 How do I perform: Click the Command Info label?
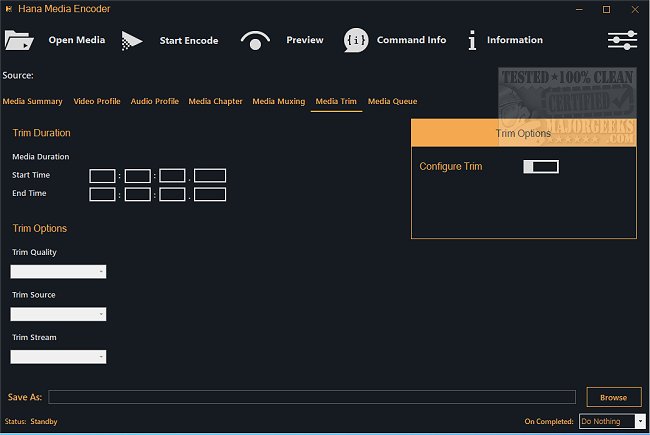click(x=411, y=40)
